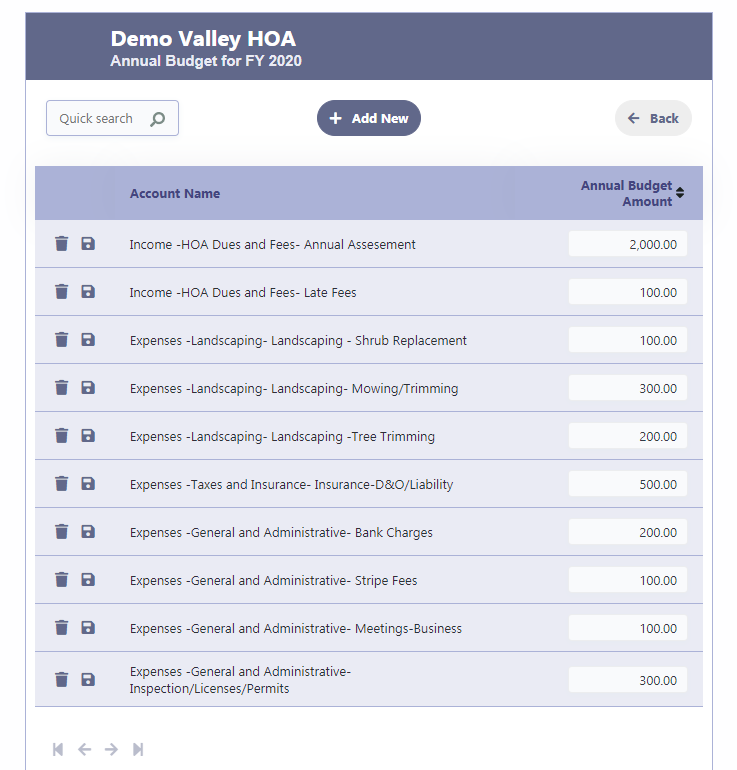Edit the Inspection/Licenses/Permits 300.00 amount
The height and width of the screenshot is (770, 737).
pyautogui.click(x=628, y=680)
